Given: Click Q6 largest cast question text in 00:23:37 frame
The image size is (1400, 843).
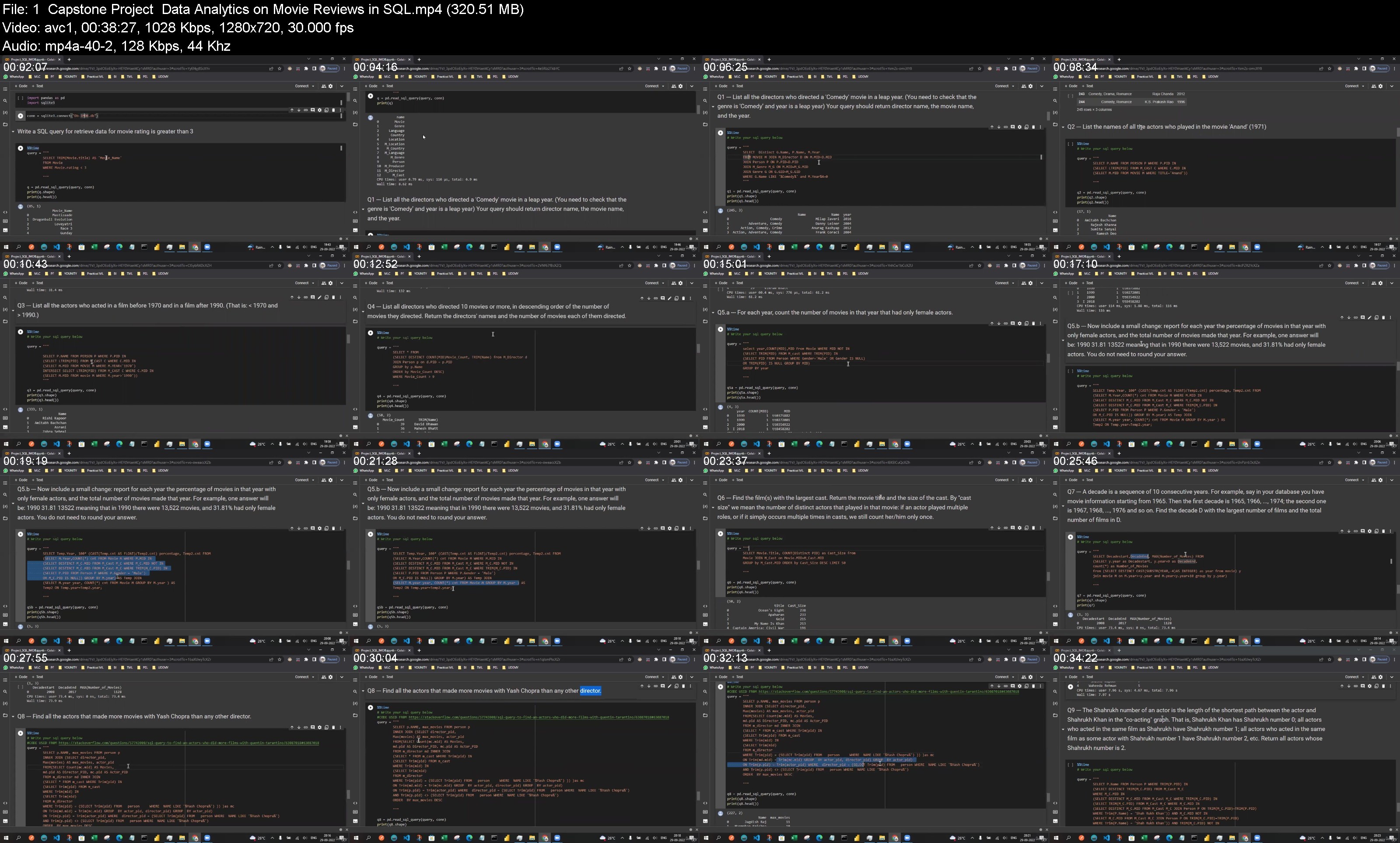Looking at the screenshot, I should point(844,507).
